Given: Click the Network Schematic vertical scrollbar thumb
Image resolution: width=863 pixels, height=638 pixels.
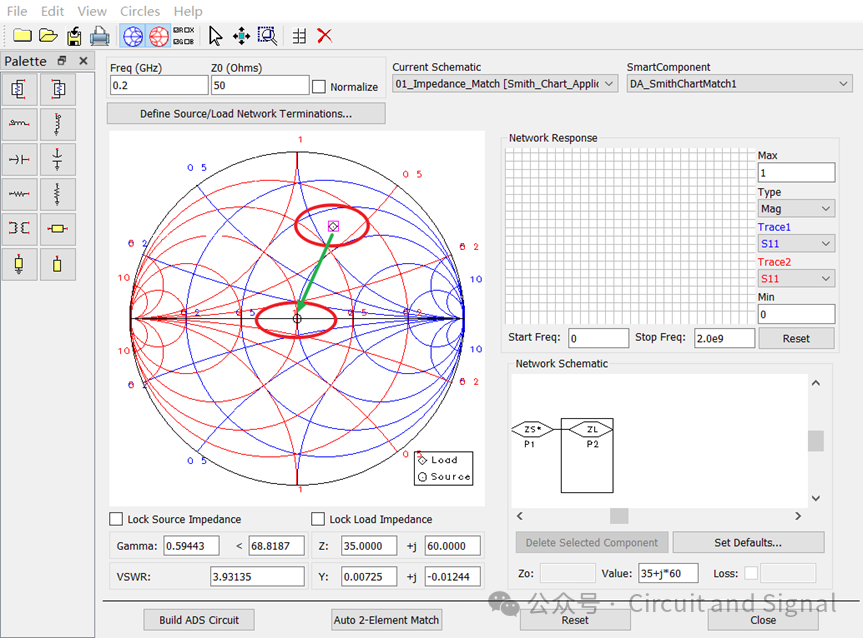Looking at the screenshot, I should (816, 441).
